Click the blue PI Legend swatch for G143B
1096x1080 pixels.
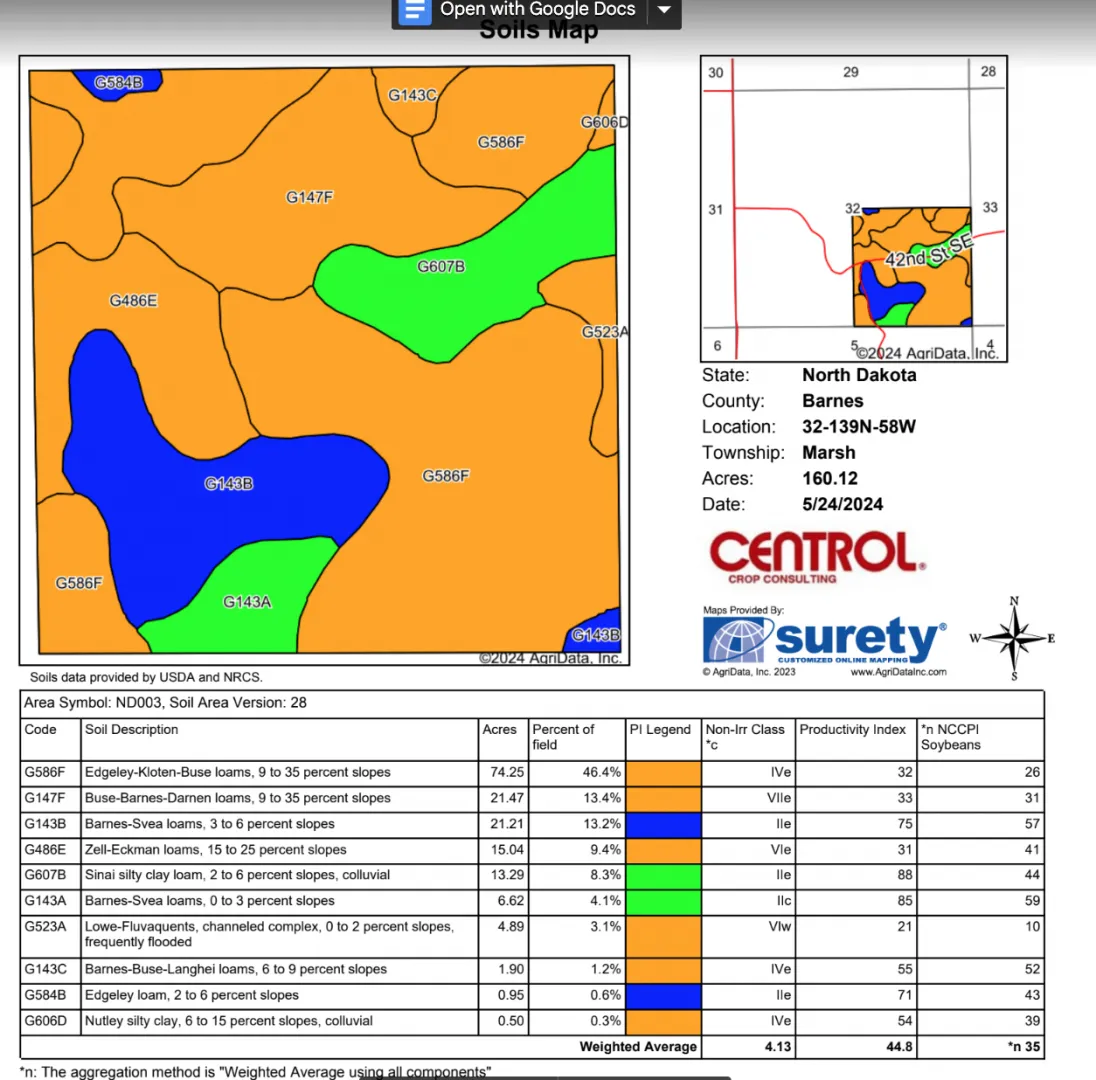pyautogui.click(x=662, y=824)
